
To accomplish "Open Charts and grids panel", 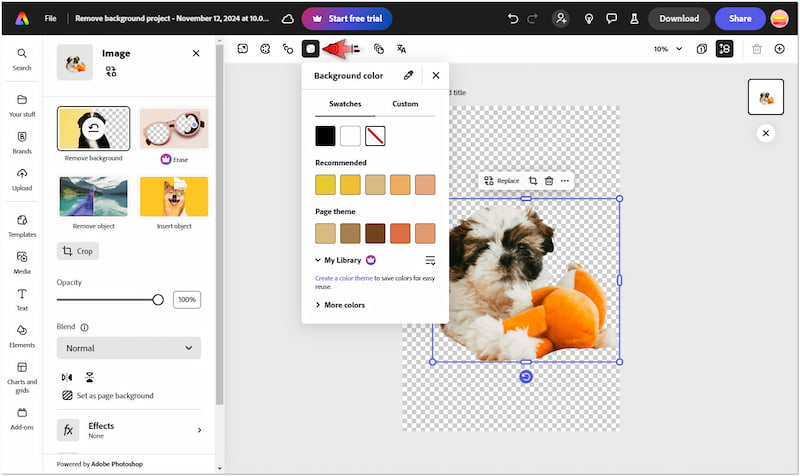I will (22, 373).
